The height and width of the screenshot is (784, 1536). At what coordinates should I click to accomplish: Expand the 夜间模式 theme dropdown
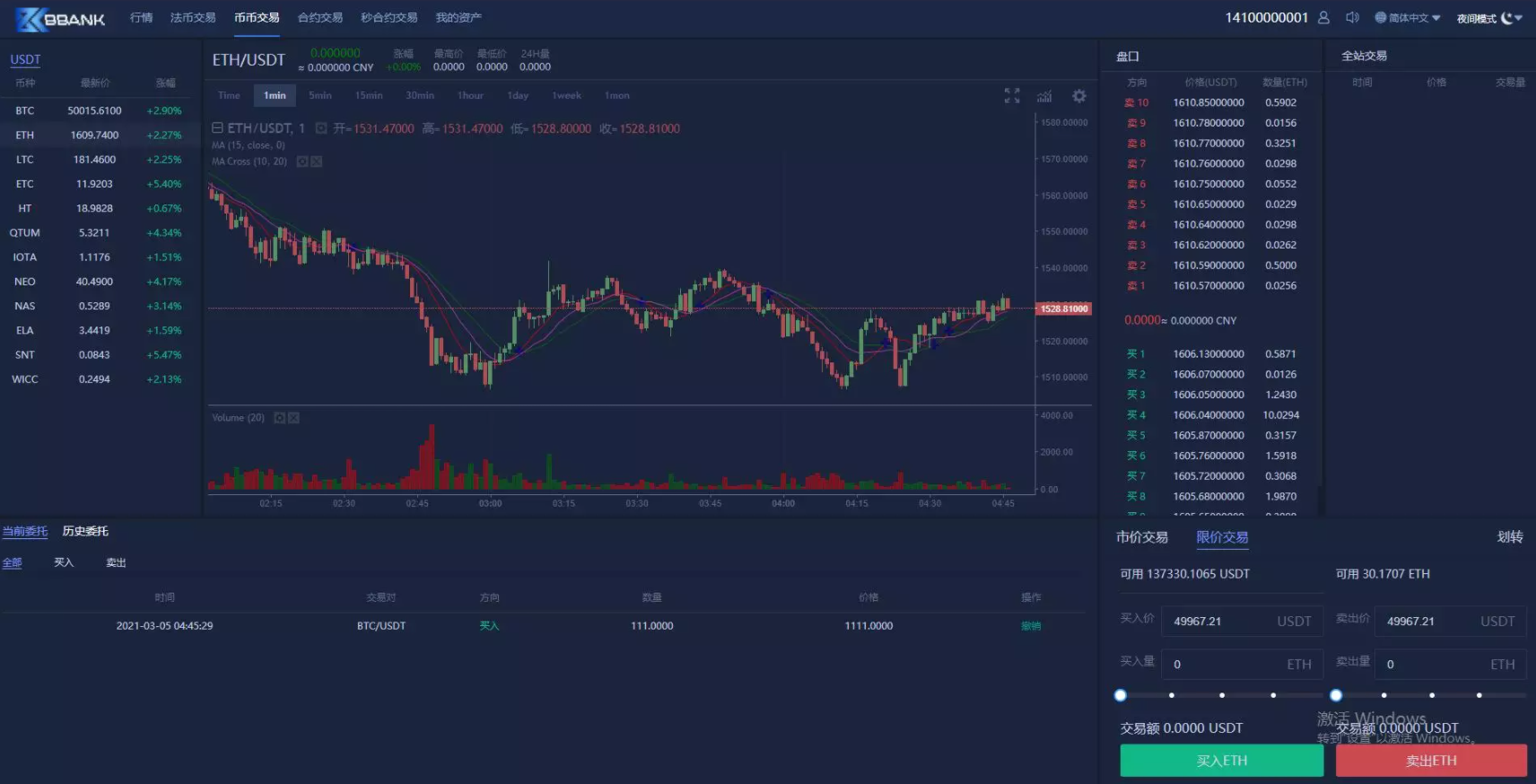tap(1489, 18)
